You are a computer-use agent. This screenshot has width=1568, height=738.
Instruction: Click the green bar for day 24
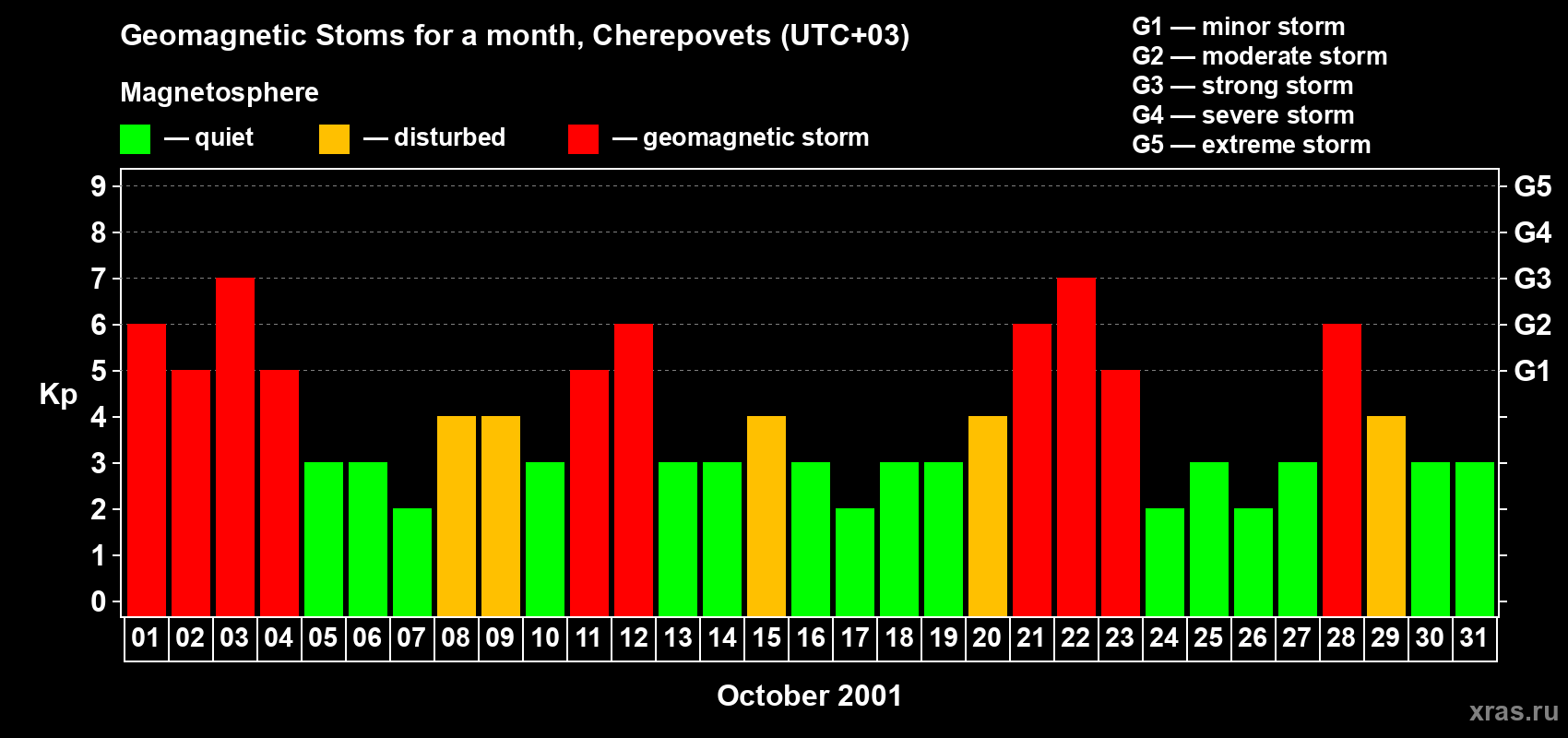point(1165,562)
